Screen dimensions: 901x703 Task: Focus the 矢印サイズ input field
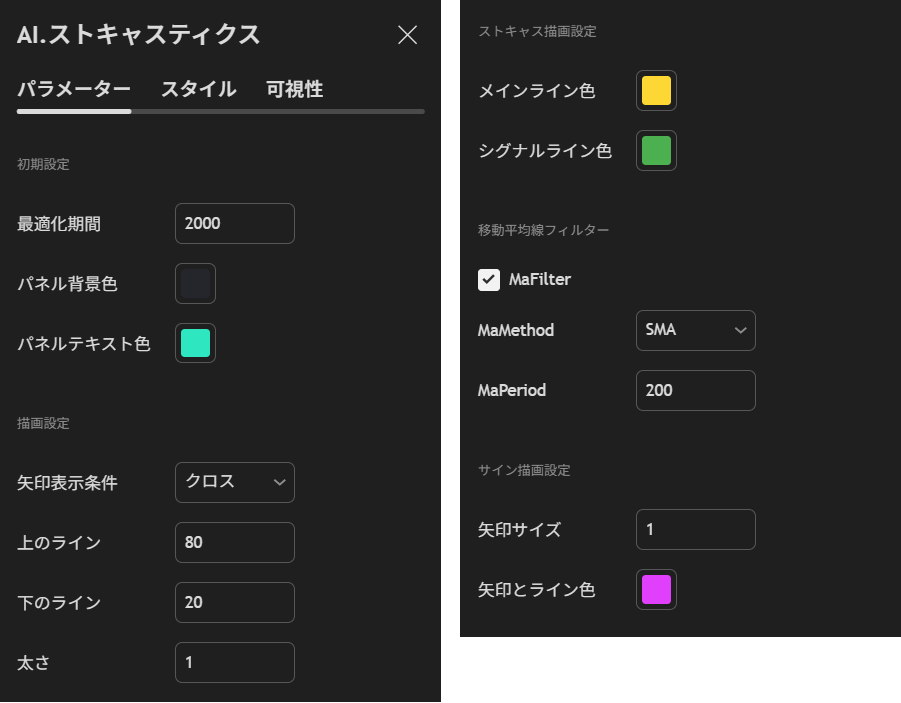pyautogui.click(x=695, y=529)
